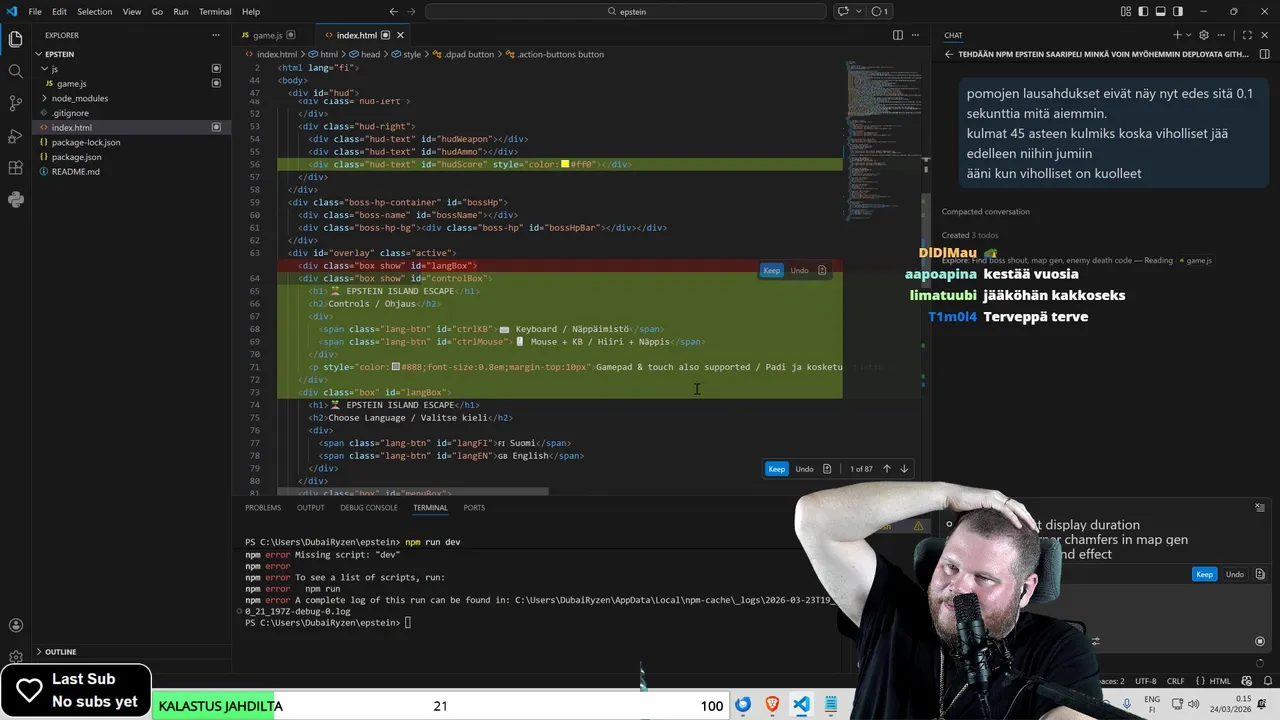Viewport: 1280px width, 720px height.
Task: Open the Search view in activity bar
Action: [x=15, y=71]
